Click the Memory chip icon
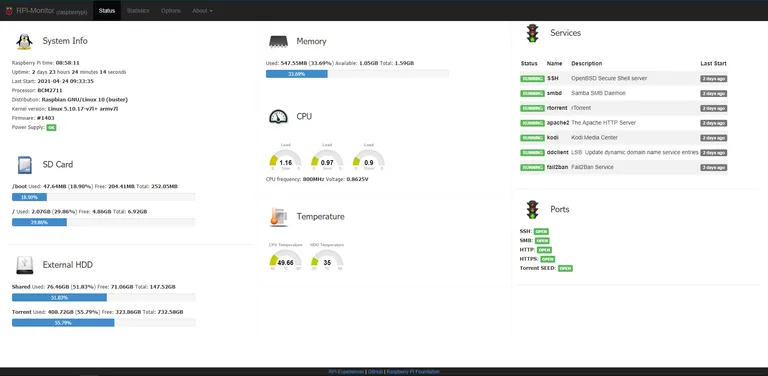768x376 pixels. coord(278,42)
